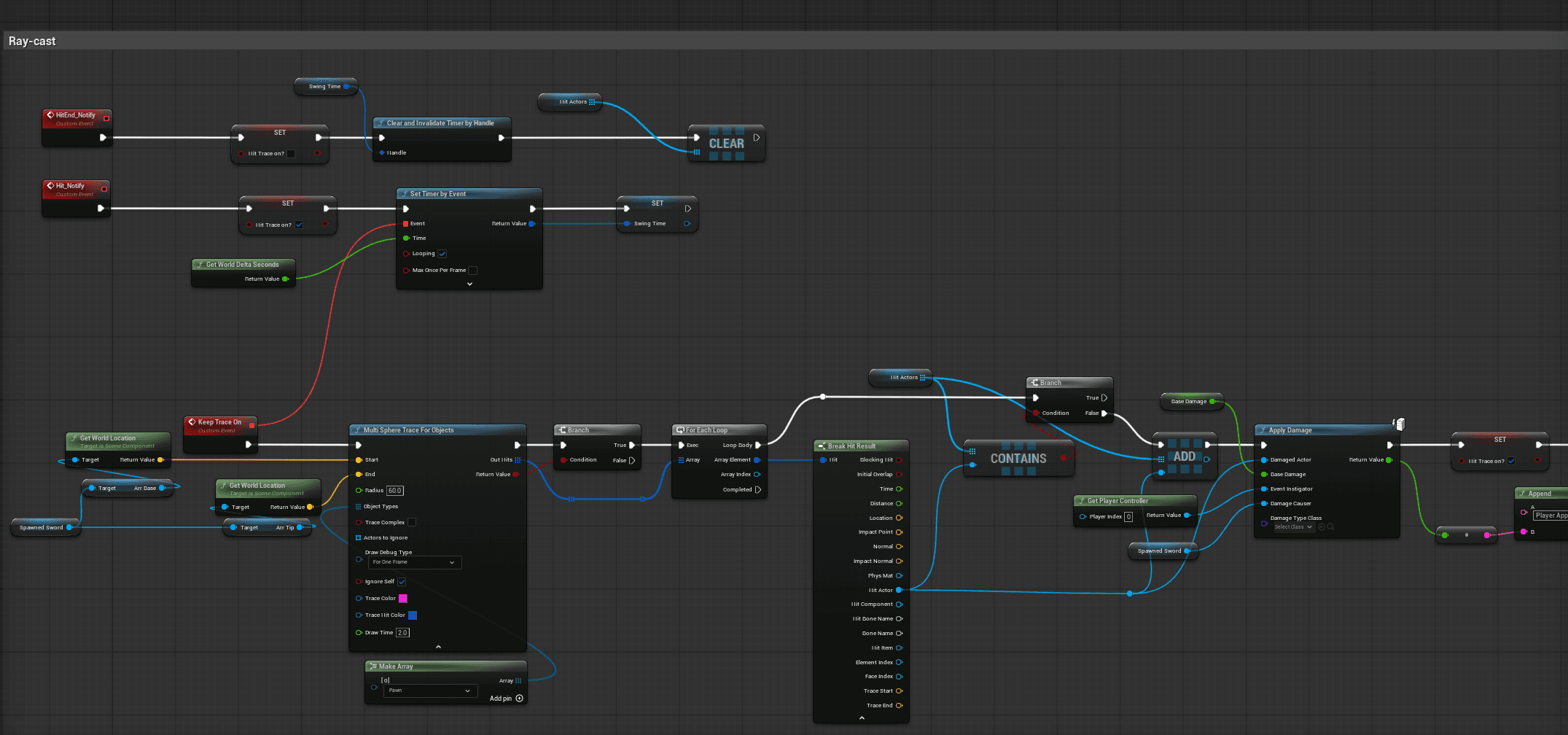Open the Draw Debug Type dropdown
The image size is (1568, 735).
tap(414, 562)
